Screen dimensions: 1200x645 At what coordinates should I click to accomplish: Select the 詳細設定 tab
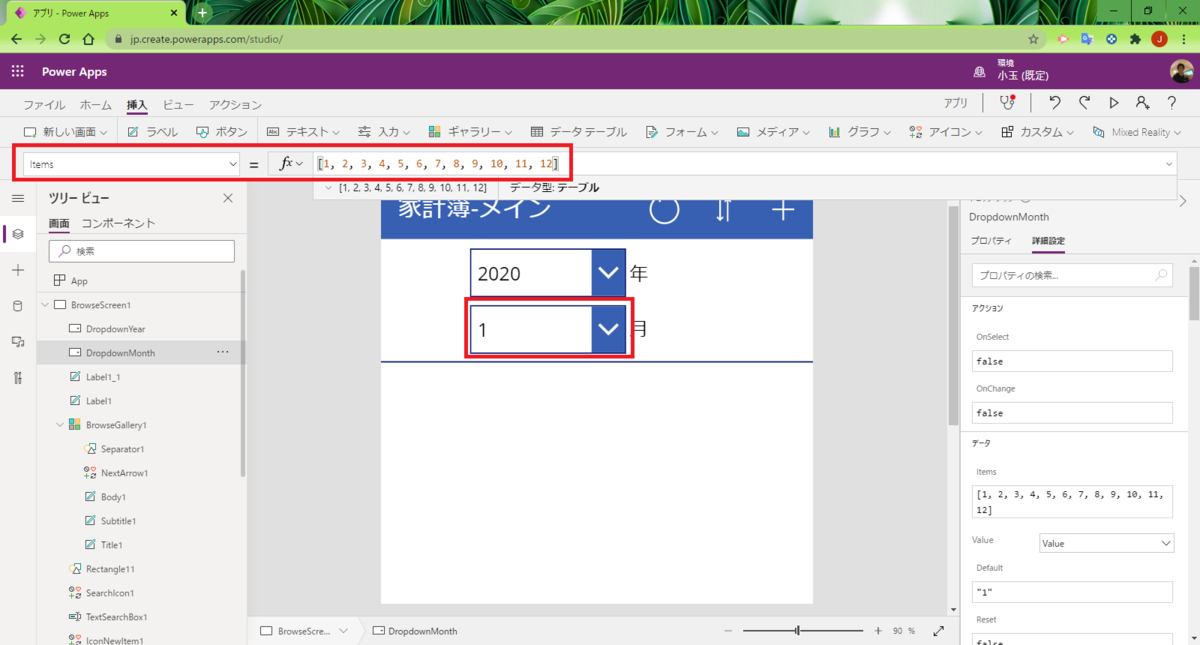pyautogui.click(x=1048, y=241)
